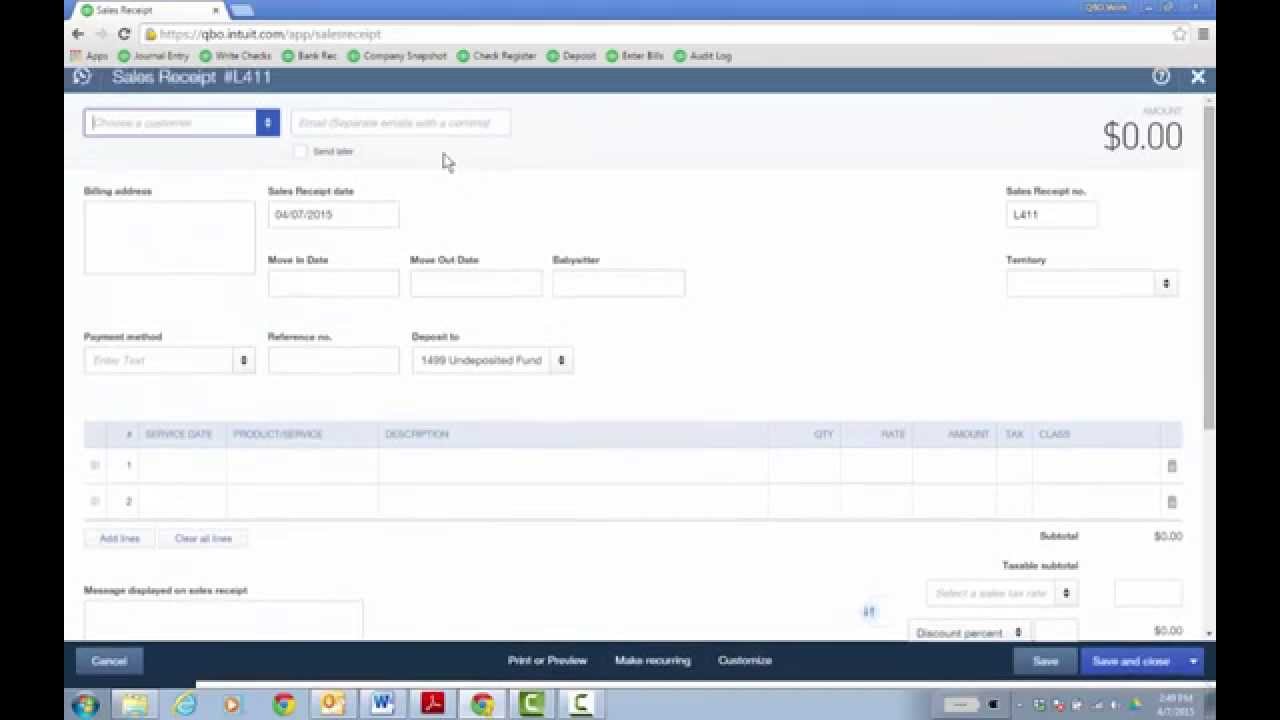Click the message on sales receipt box

(x=223, y=620)
